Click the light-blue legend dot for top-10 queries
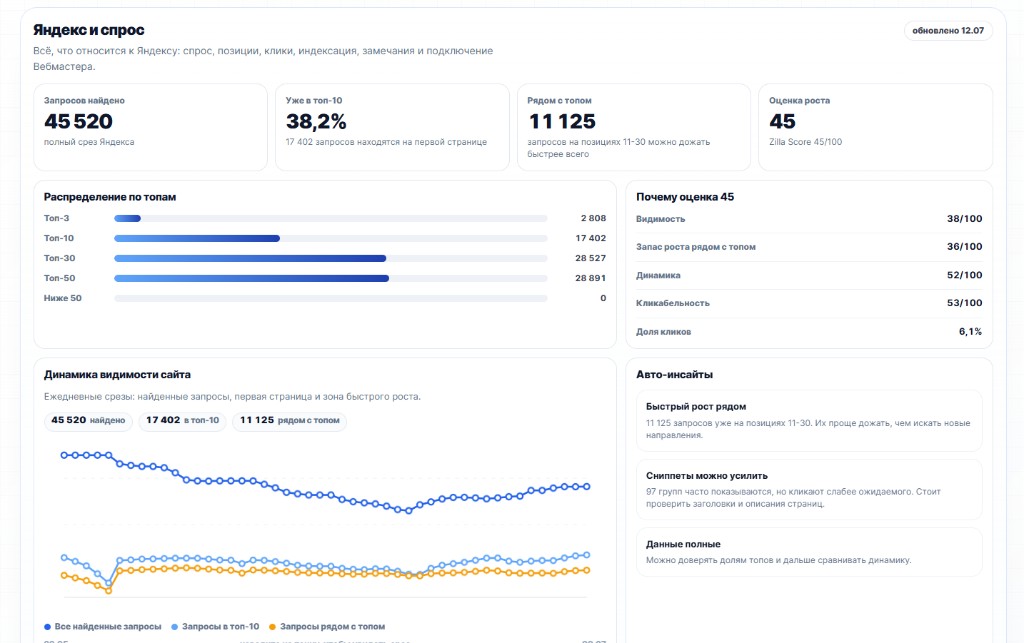Screen dimensions: 1024x643 [174, 627]
